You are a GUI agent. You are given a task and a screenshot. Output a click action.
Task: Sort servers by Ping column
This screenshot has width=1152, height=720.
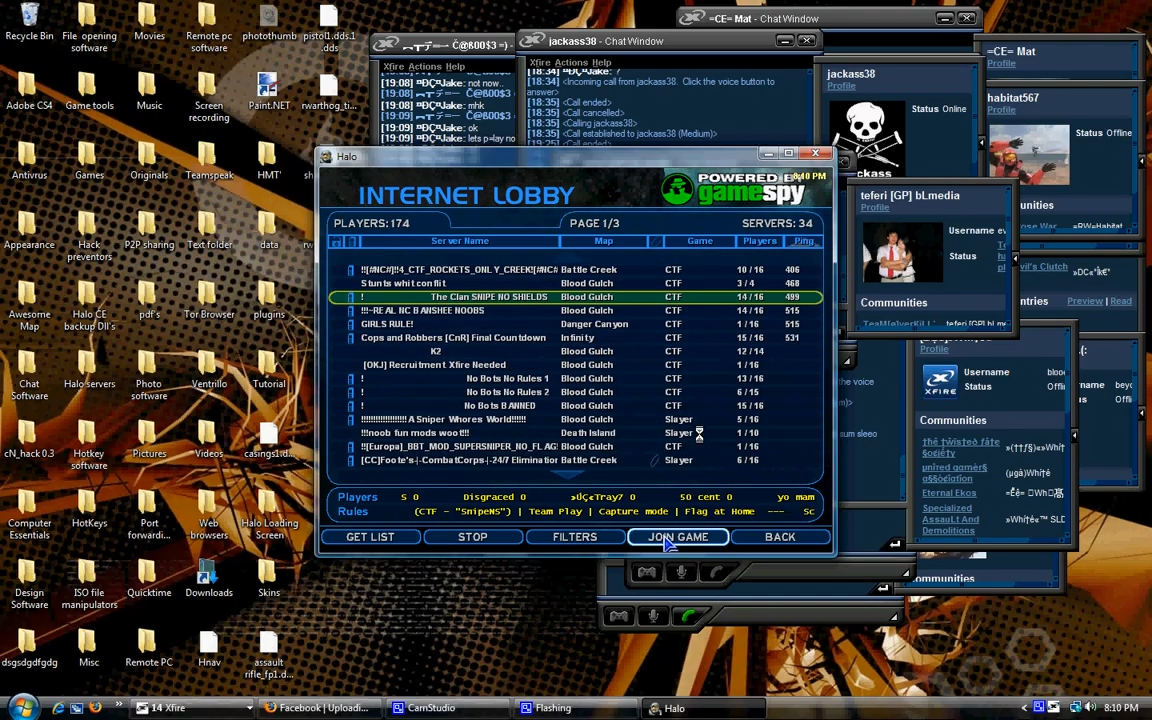[803, 241]
